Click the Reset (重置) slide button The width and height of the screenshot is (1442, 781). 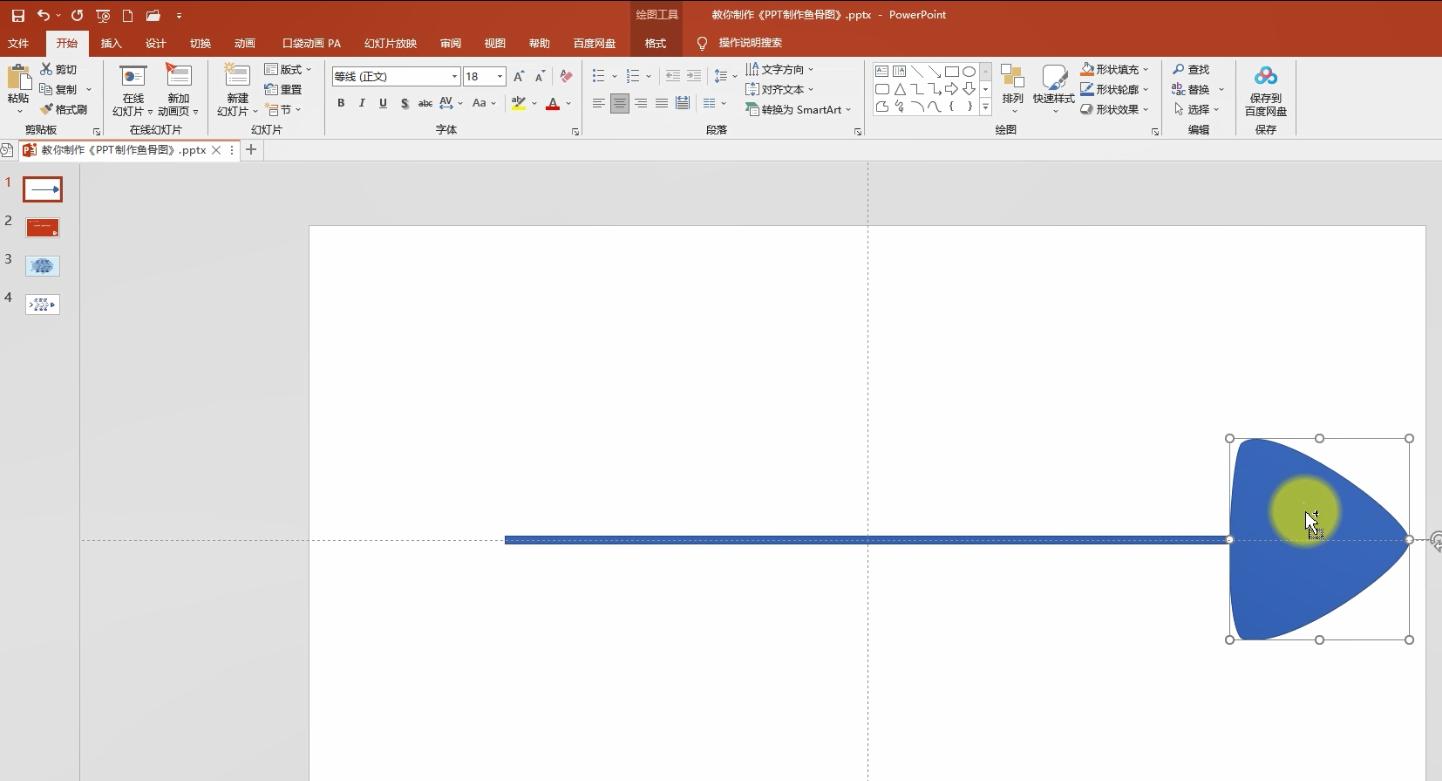(284, 89)
